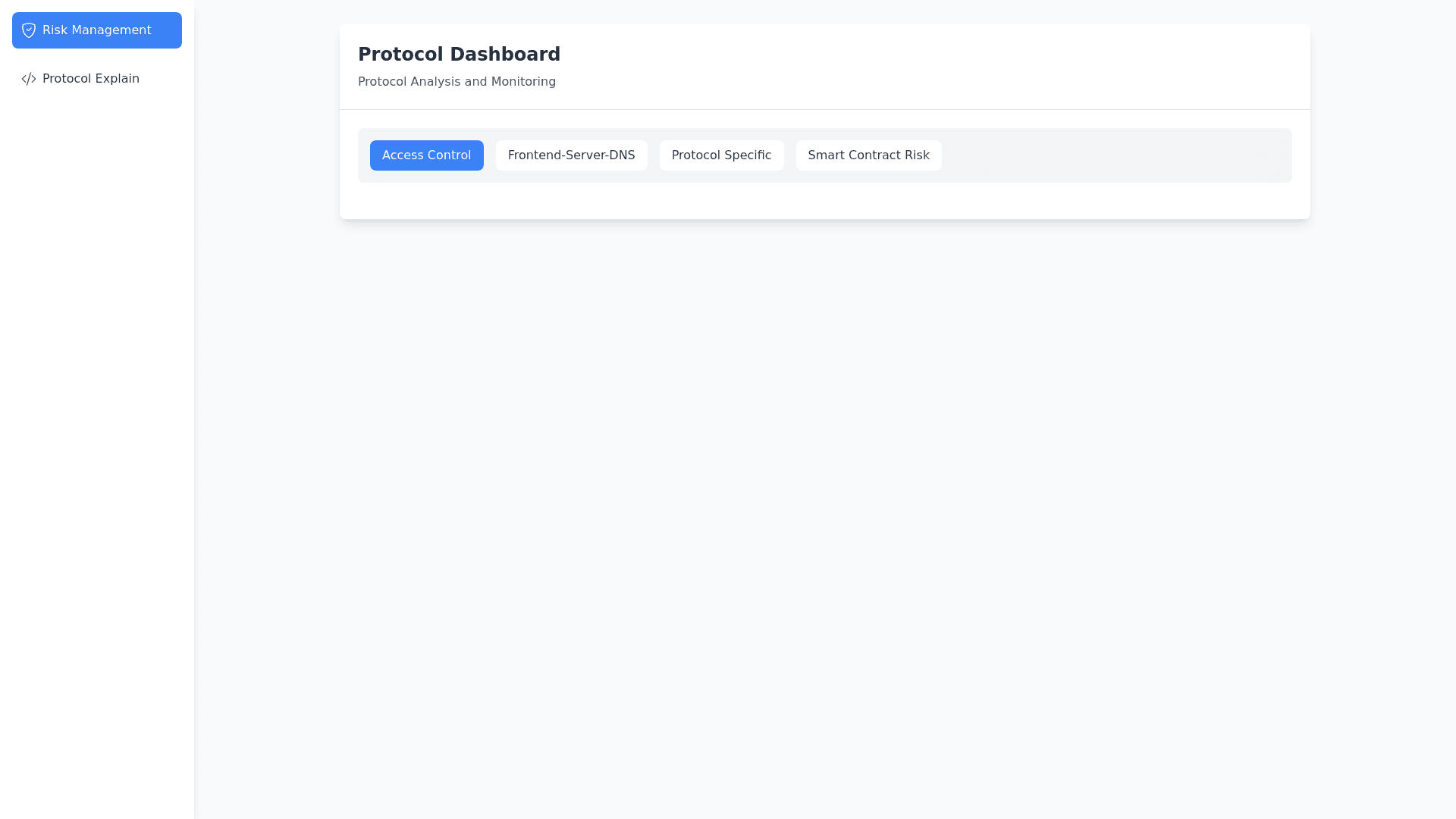Open the Protocol Explain sidebar item
This screenshot has width=1456, height=819.
90,79
